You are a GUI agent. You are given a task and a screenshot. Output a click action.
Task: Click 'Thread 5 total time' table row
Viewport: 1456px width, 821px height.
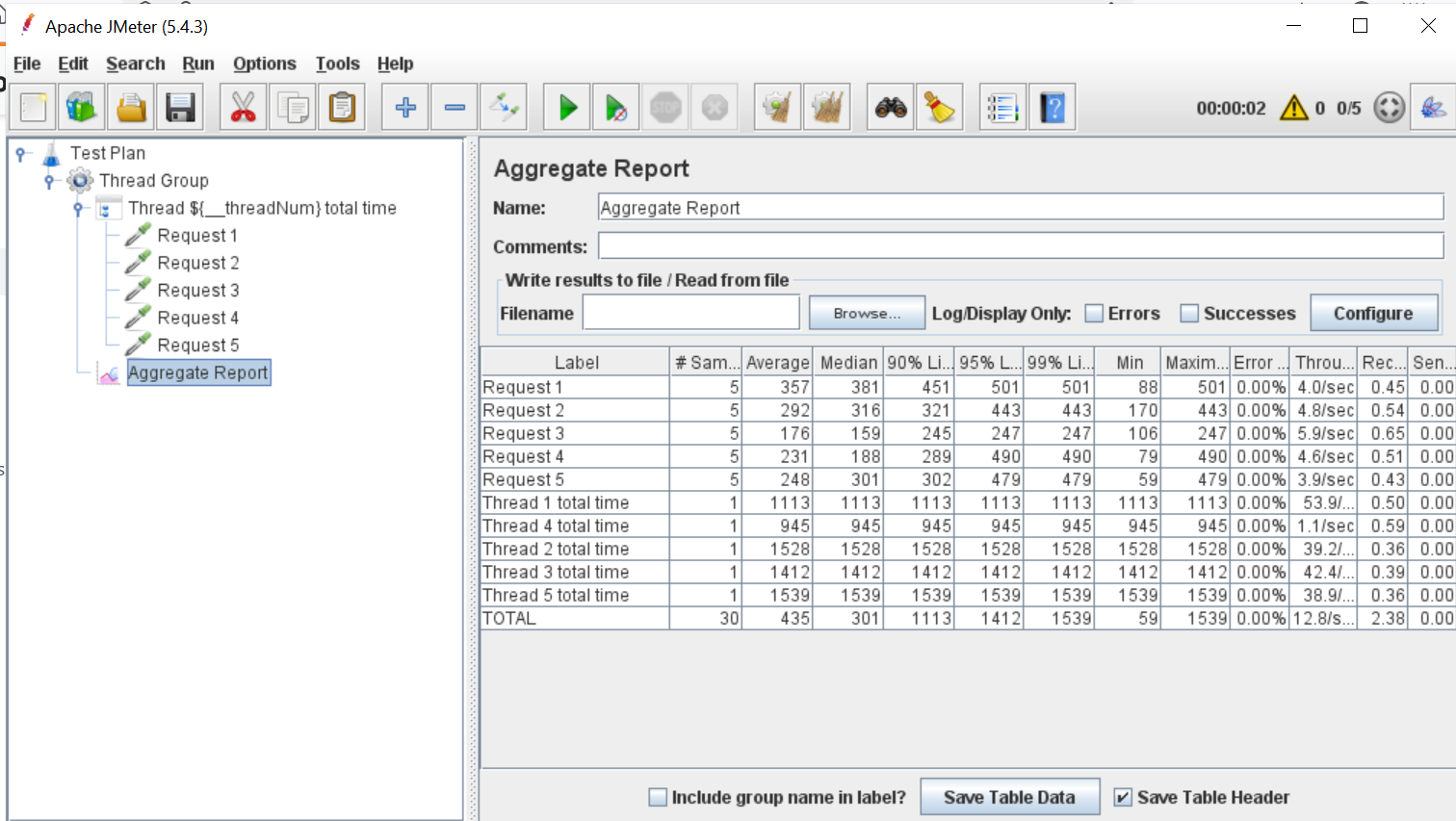click(x=968, y=595)
